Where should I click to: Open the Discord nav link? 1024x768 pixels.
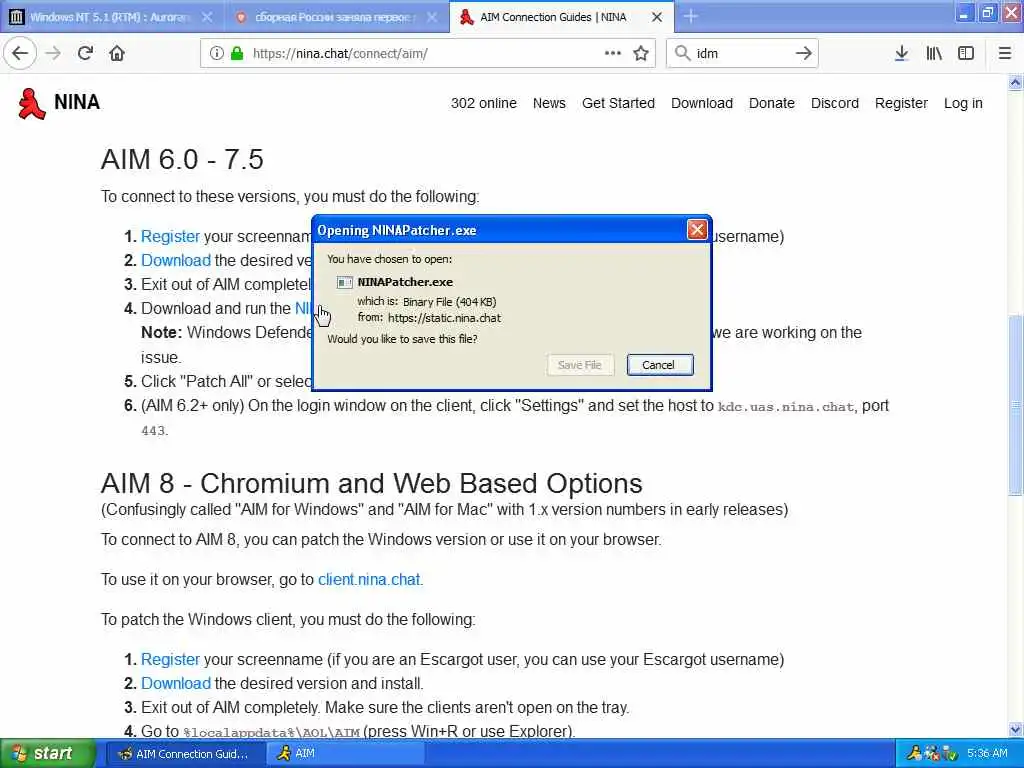tap(835, 103)
